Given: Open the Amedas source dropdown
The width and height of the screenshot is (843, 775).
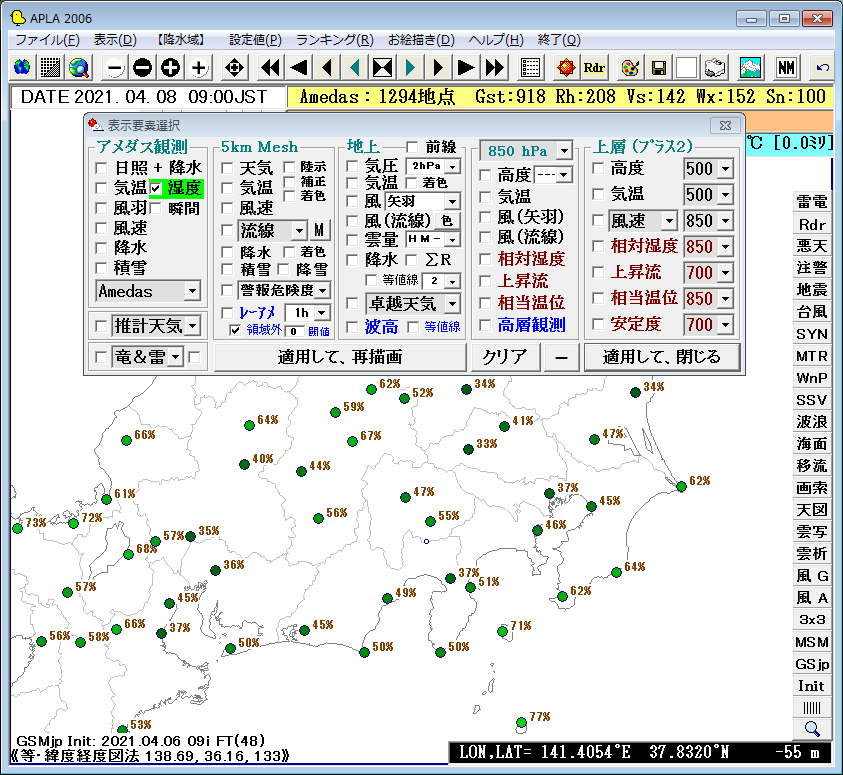Looking at the screenshot, I should coord(192,291).
